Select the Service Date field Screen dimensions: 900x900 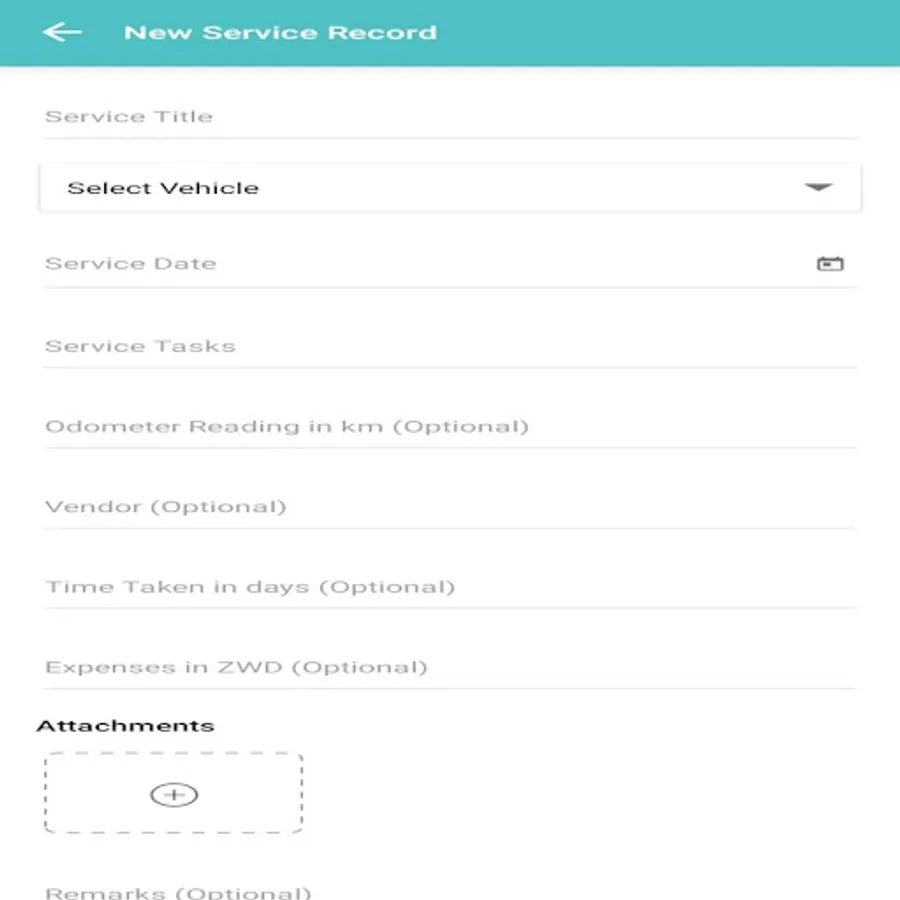(450, 264)
